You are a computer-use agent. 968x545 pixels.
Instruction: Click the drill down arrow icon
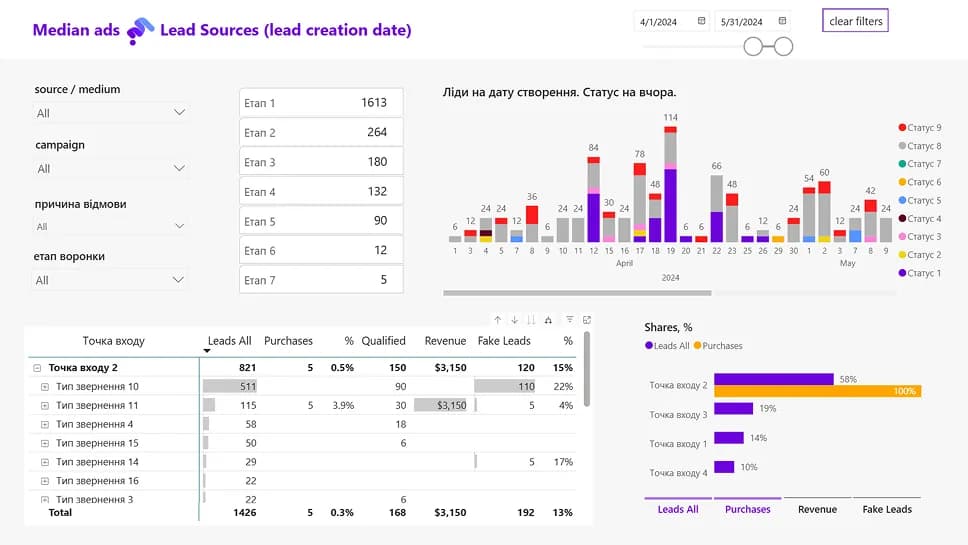pyautogui.click(x=514, y=320)
